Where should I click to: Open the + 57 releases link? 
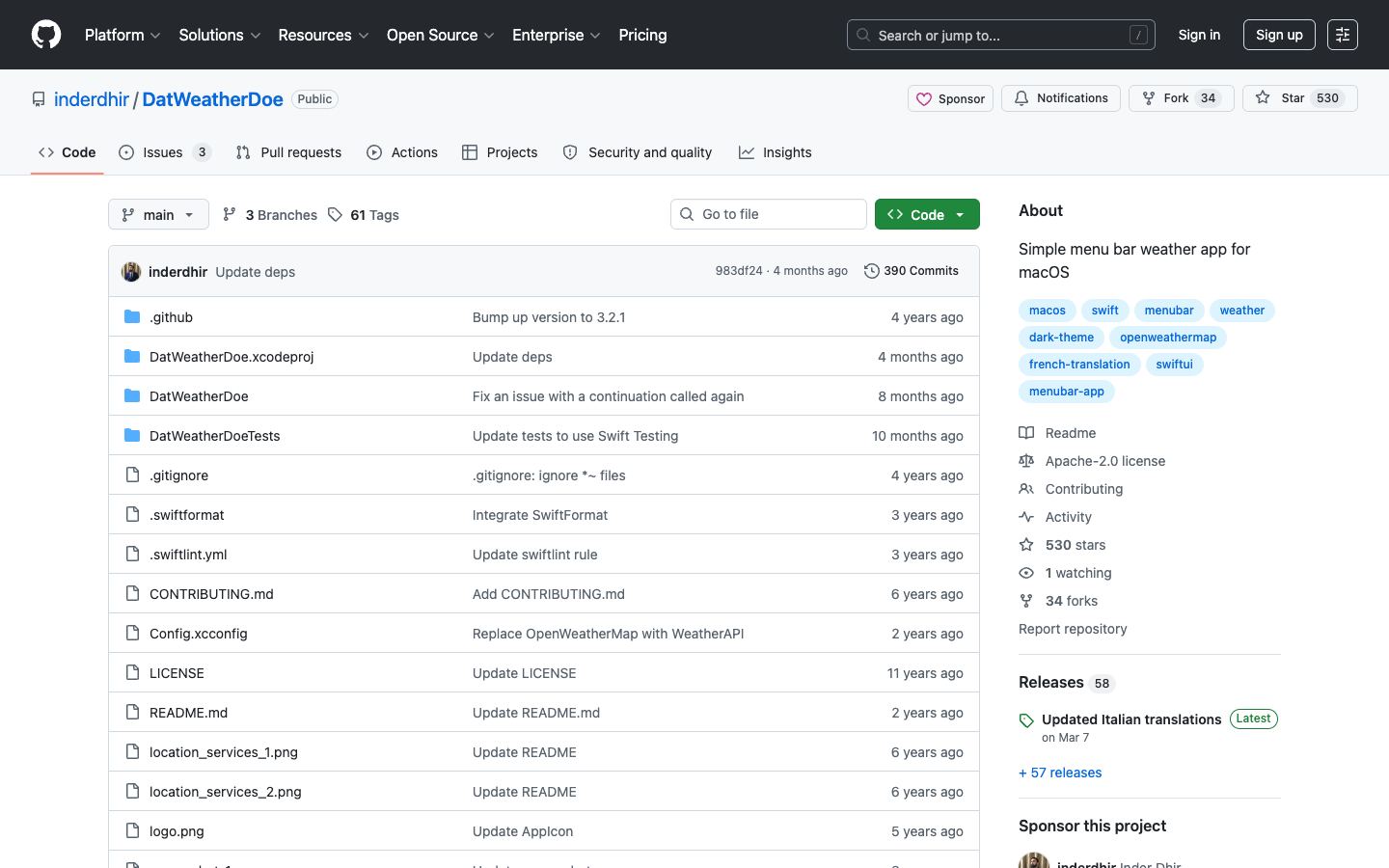[1060, 773]
